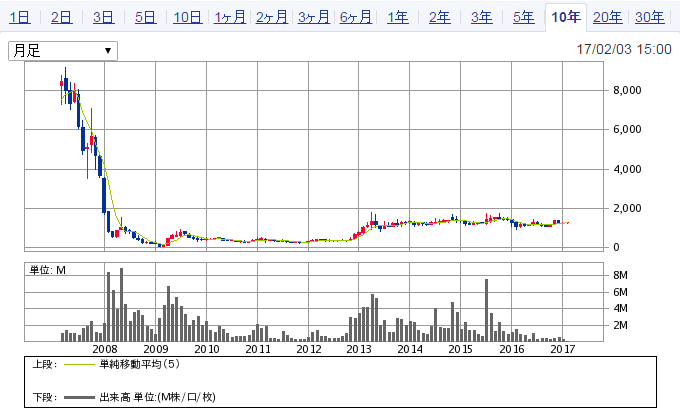
Task: Click the 単位: M volume unit label
Action: tap(47, 271)
